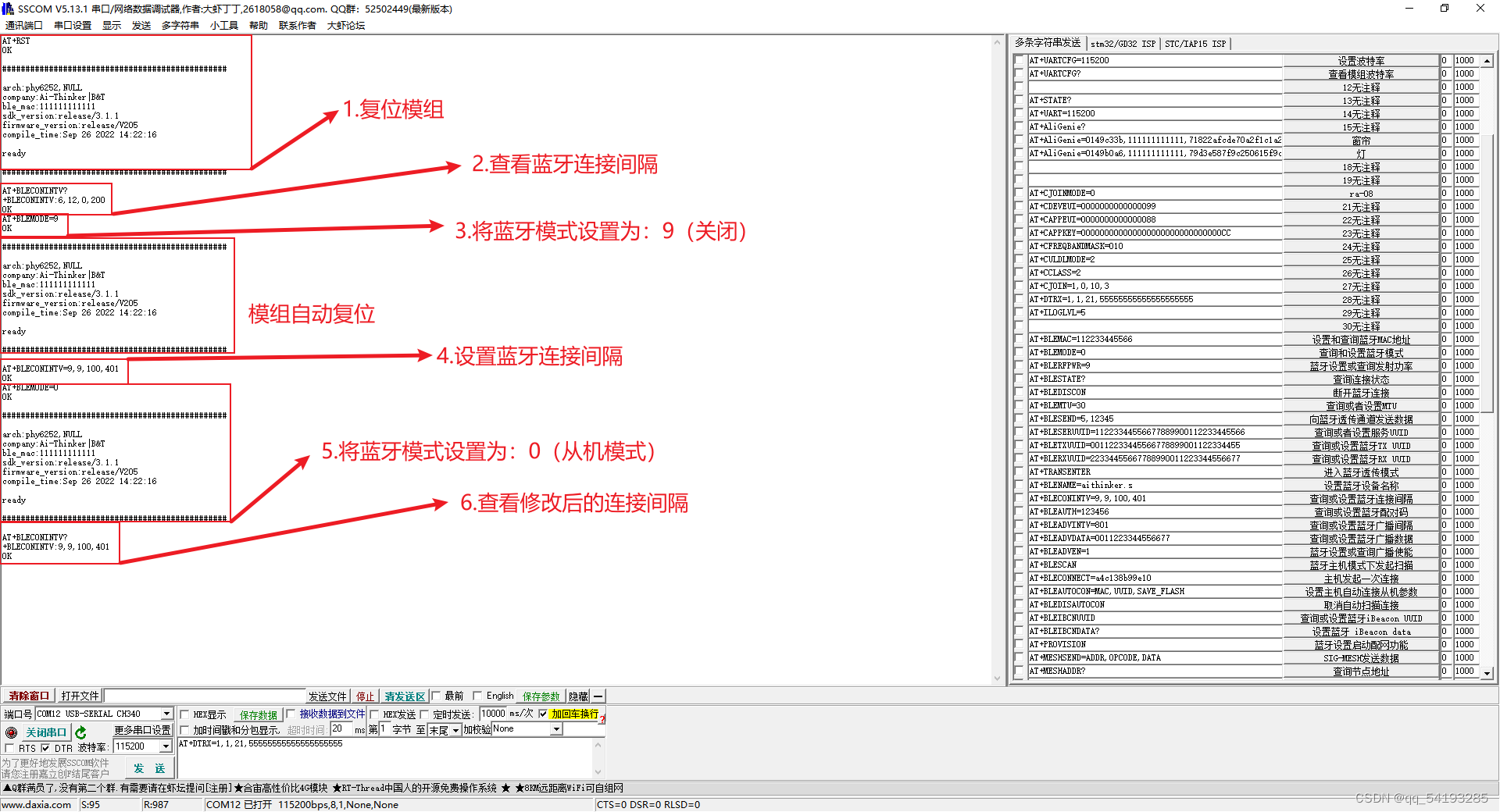Screen dimensions: 1500x812
Task: Click the 清除窗口 button
Action: pos(29,696)
